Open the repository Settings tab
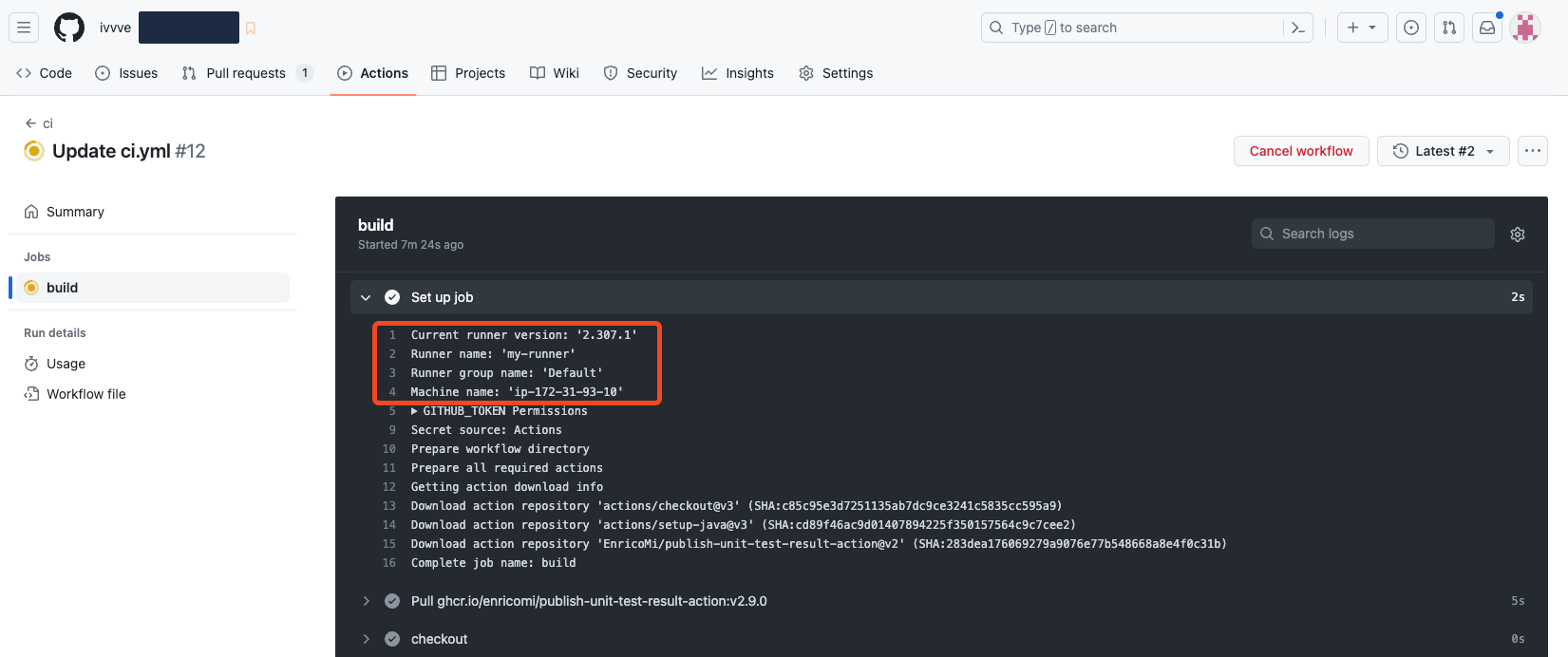Screen dimensions: 1568x657 tap(836, 73)
